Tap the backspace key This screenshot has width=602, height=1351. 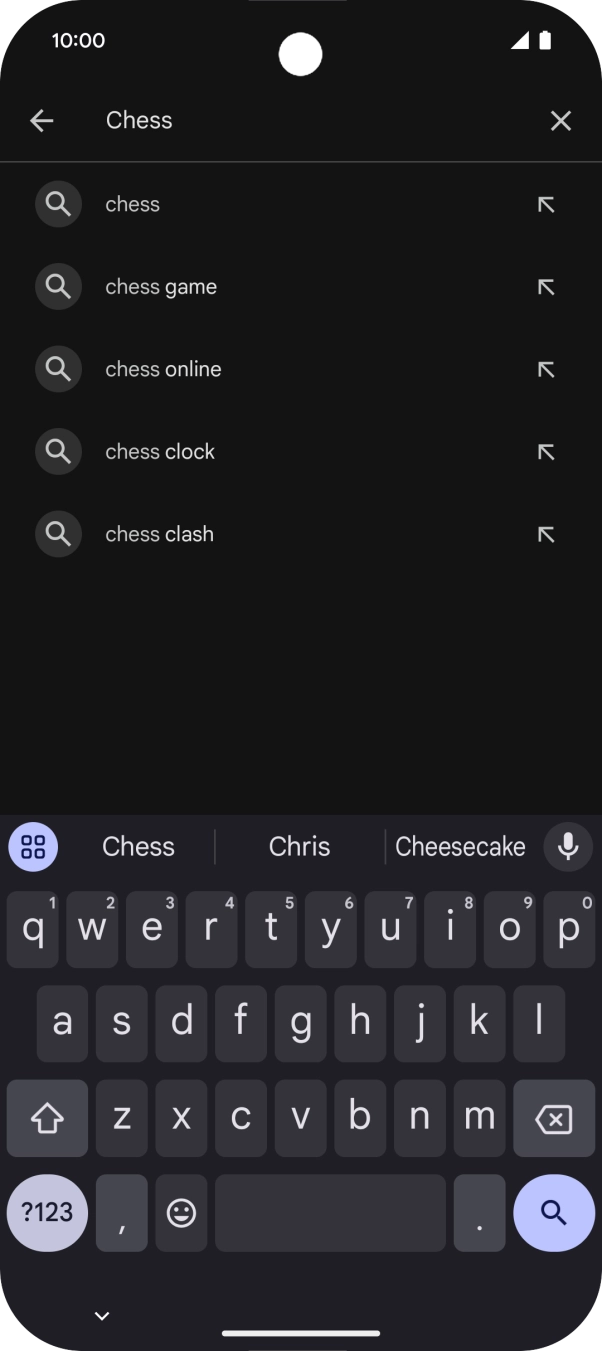pyautogui.click(x=554, y=1118)
